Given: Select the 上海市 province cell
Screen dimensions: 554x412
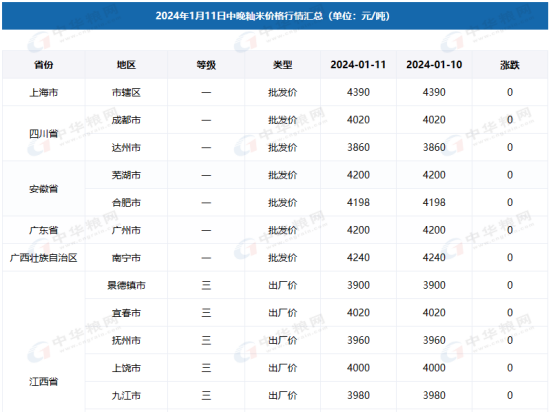Looking at the screenshot, I should [43, 92].
